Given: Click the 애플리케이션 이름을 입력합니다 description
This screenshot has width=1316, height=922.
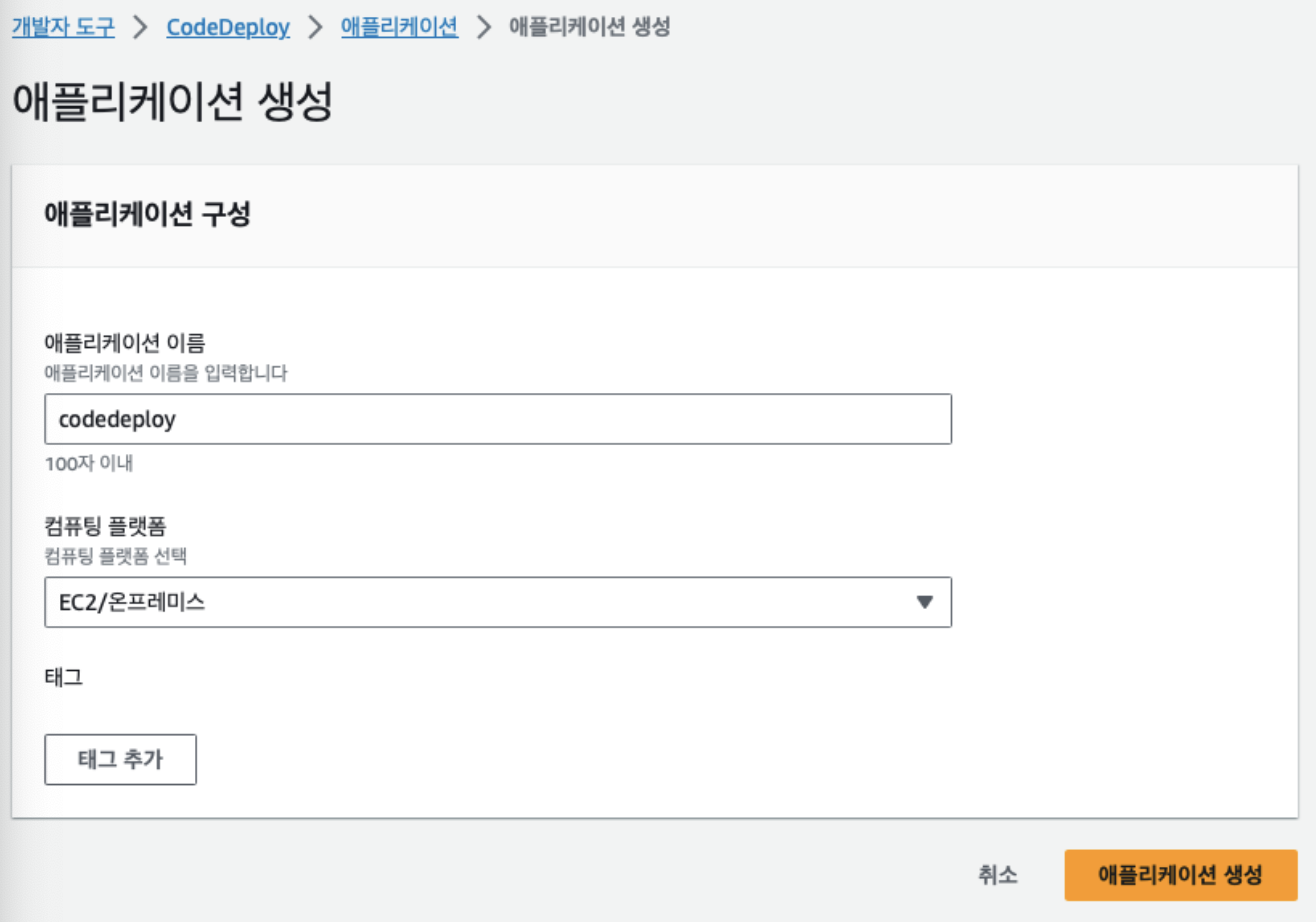Looking at the screenshot, I should pyautogui.click(x=167, y=373).
